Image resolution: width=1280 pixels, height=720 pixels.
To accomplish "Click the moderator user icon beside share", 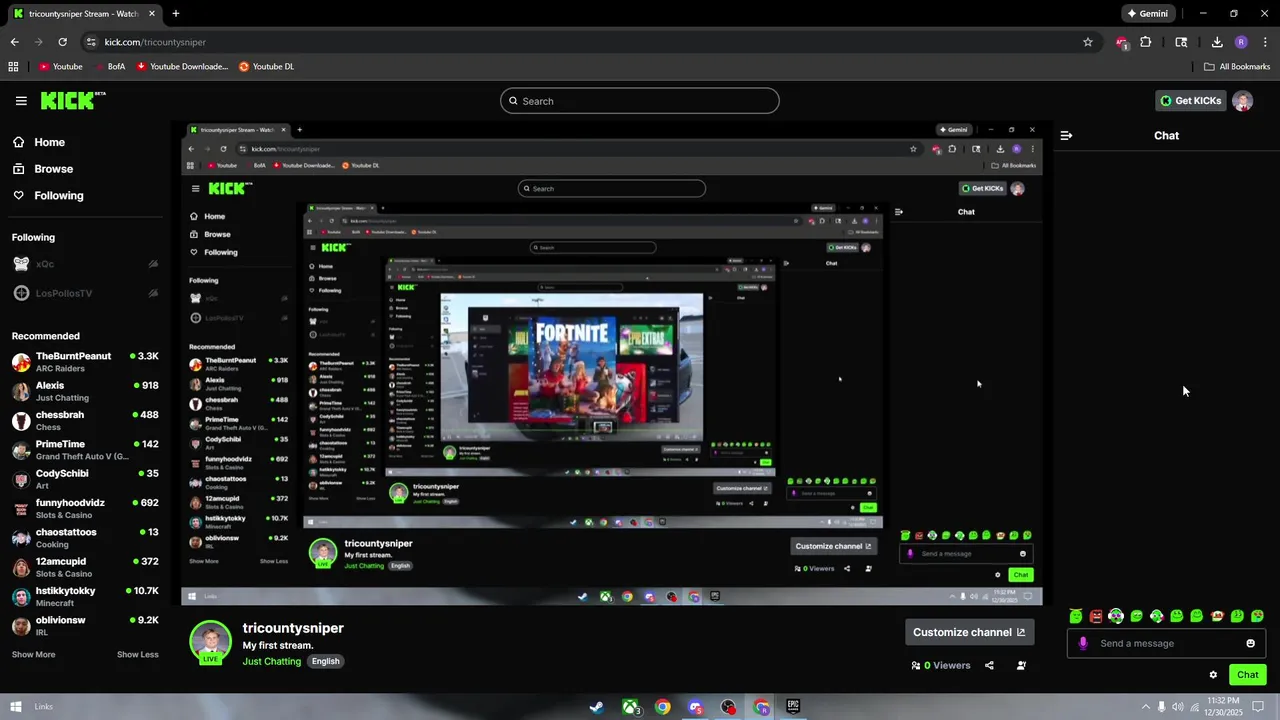I will click(1021, 665).
